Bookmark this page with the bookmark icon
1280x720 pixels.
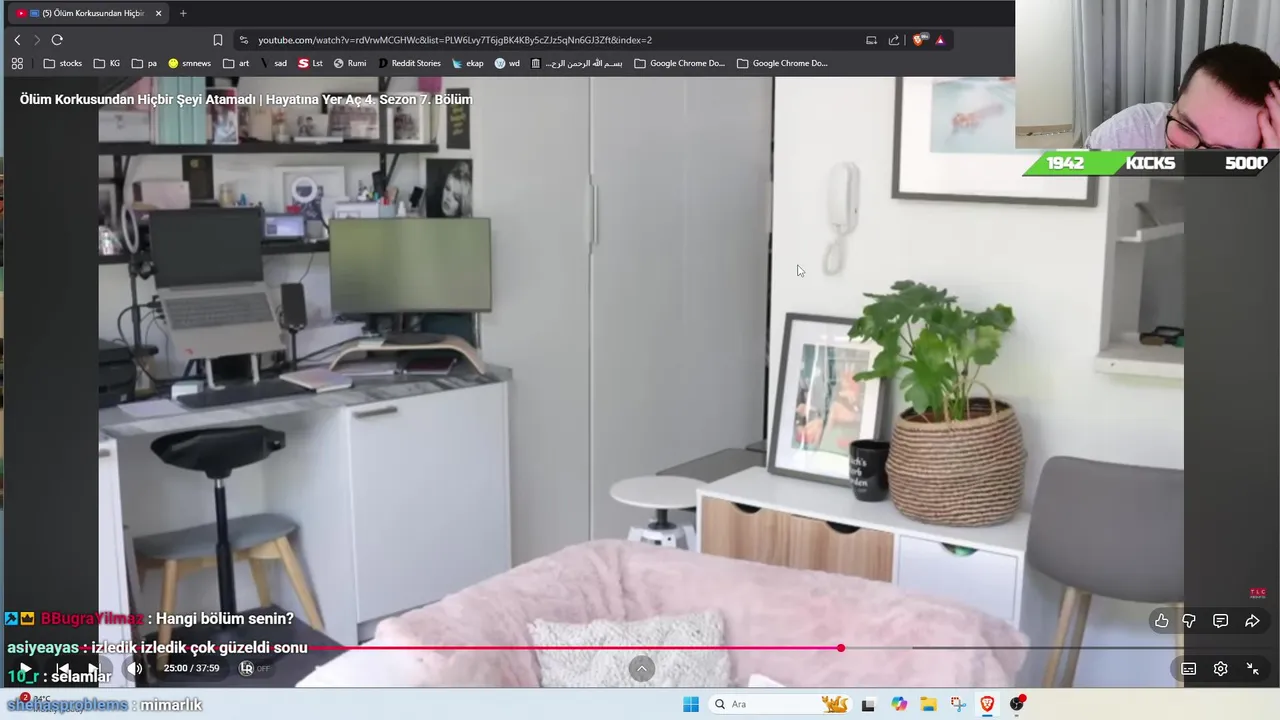click(218, 40)
